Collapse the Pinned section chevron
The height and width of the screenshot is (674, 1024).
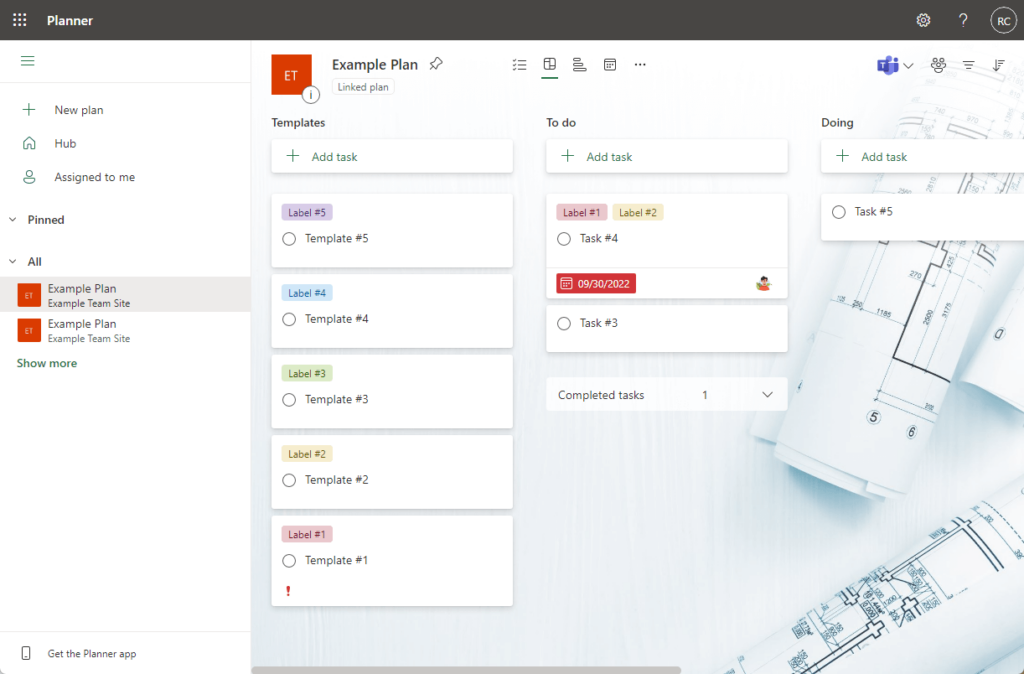pyautogui.click(x=12, y=219)
